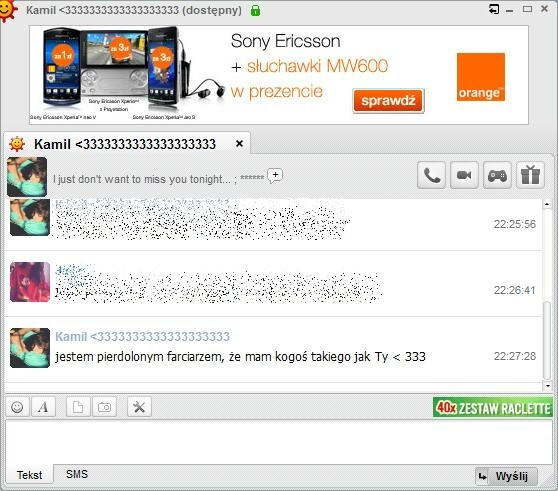Click the detach window icon in title bar
Viewport: 558px width, 491px height.
(494, 9)
